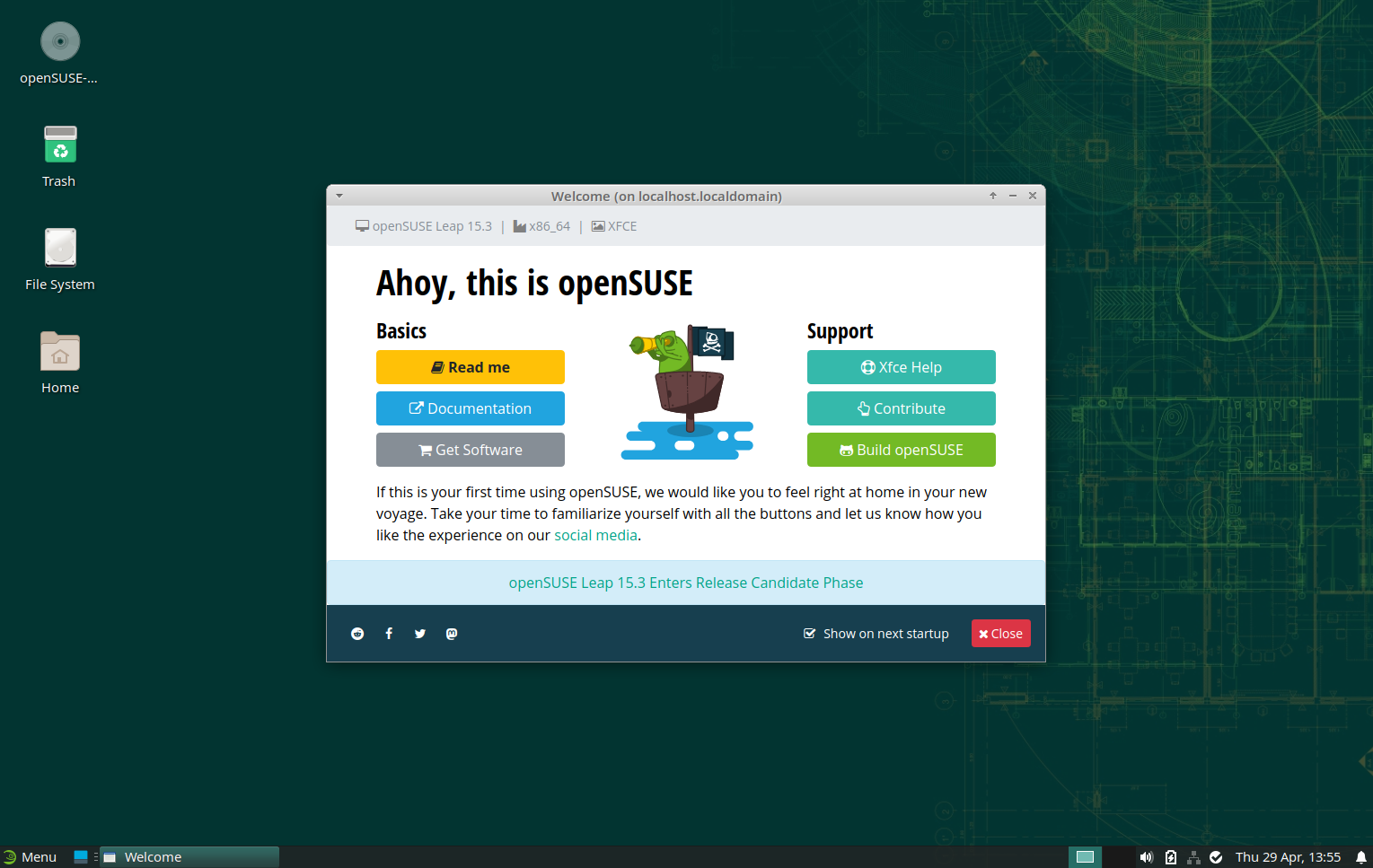The width and height of the screenshot is (1373, 868).
Task: Open the Leap 15.3 Release Candidate announcement
Action: (685, 583)
